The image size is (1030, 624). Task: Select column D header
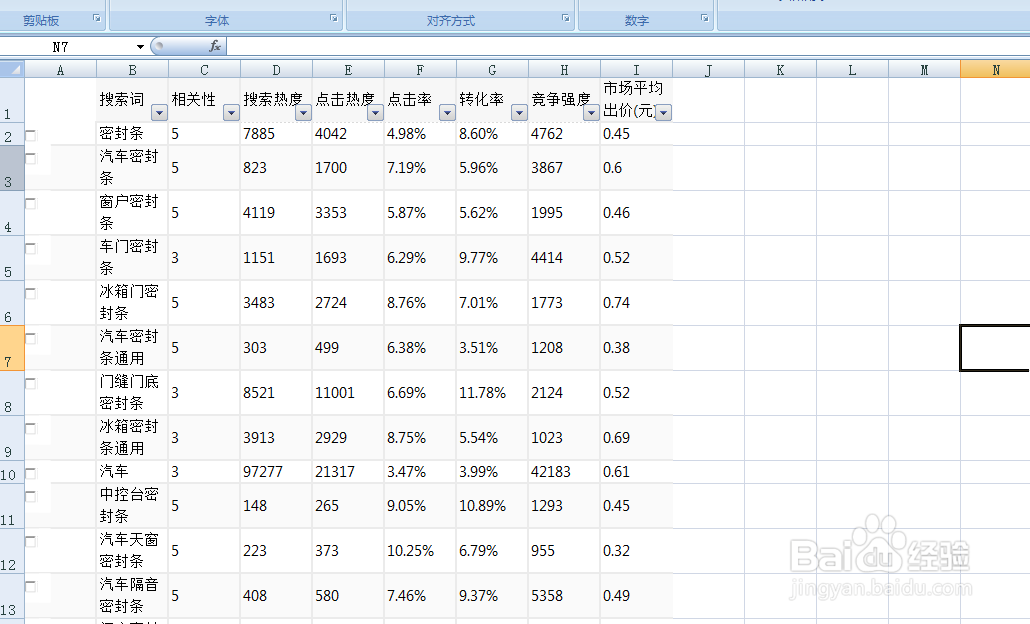point(276,70)
